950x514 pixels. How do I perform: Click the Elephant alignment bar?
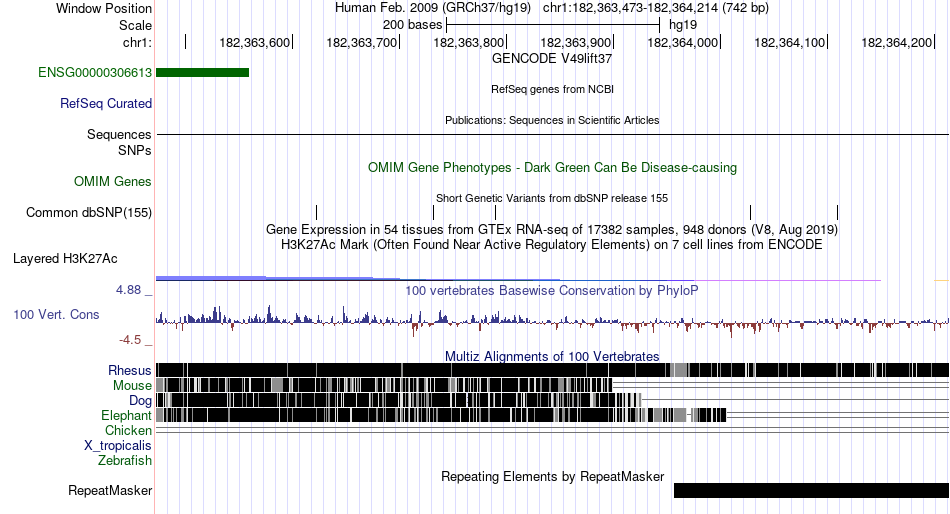point(441,415)
